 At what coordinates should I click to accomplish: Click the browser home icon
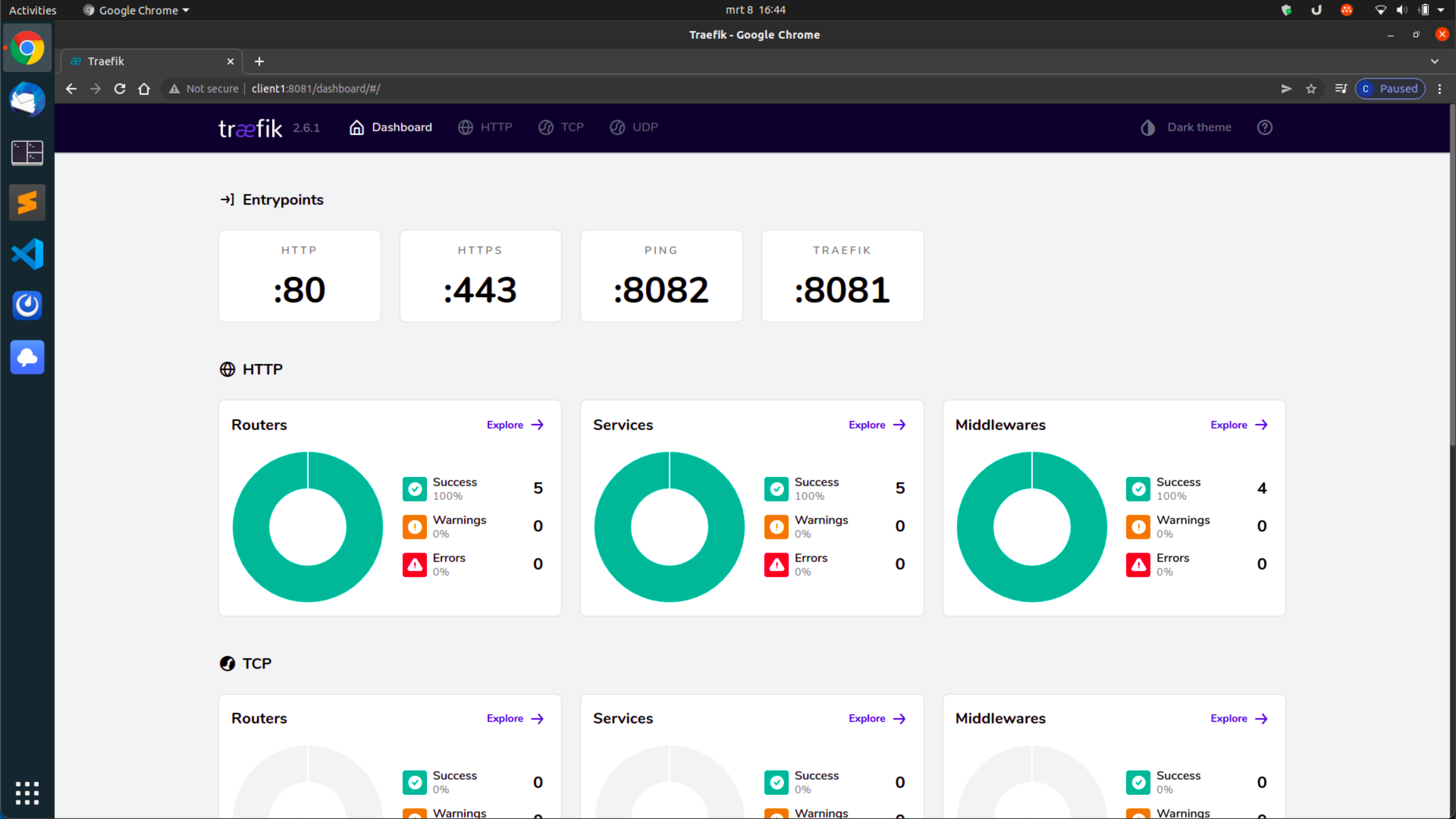pyautogui.click(x=144, y=89)
